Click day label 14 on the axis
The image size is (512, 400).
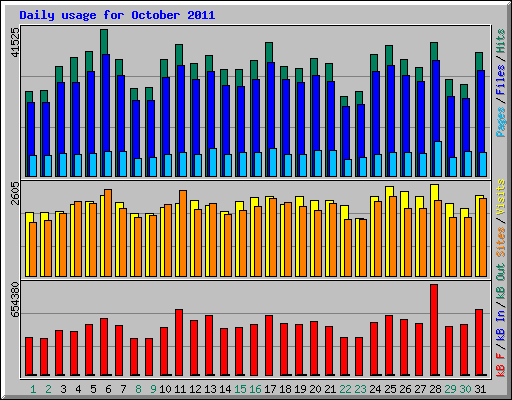(225, 389)
